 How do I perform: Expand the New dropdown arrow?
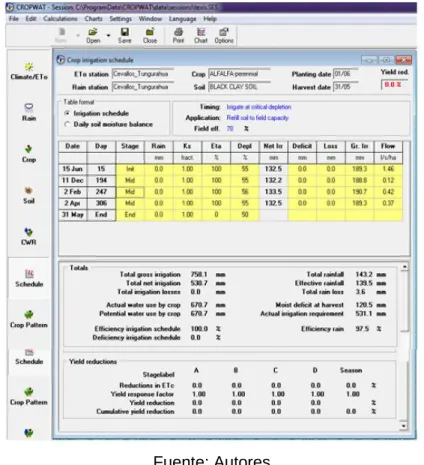click(x=78, y=35)
